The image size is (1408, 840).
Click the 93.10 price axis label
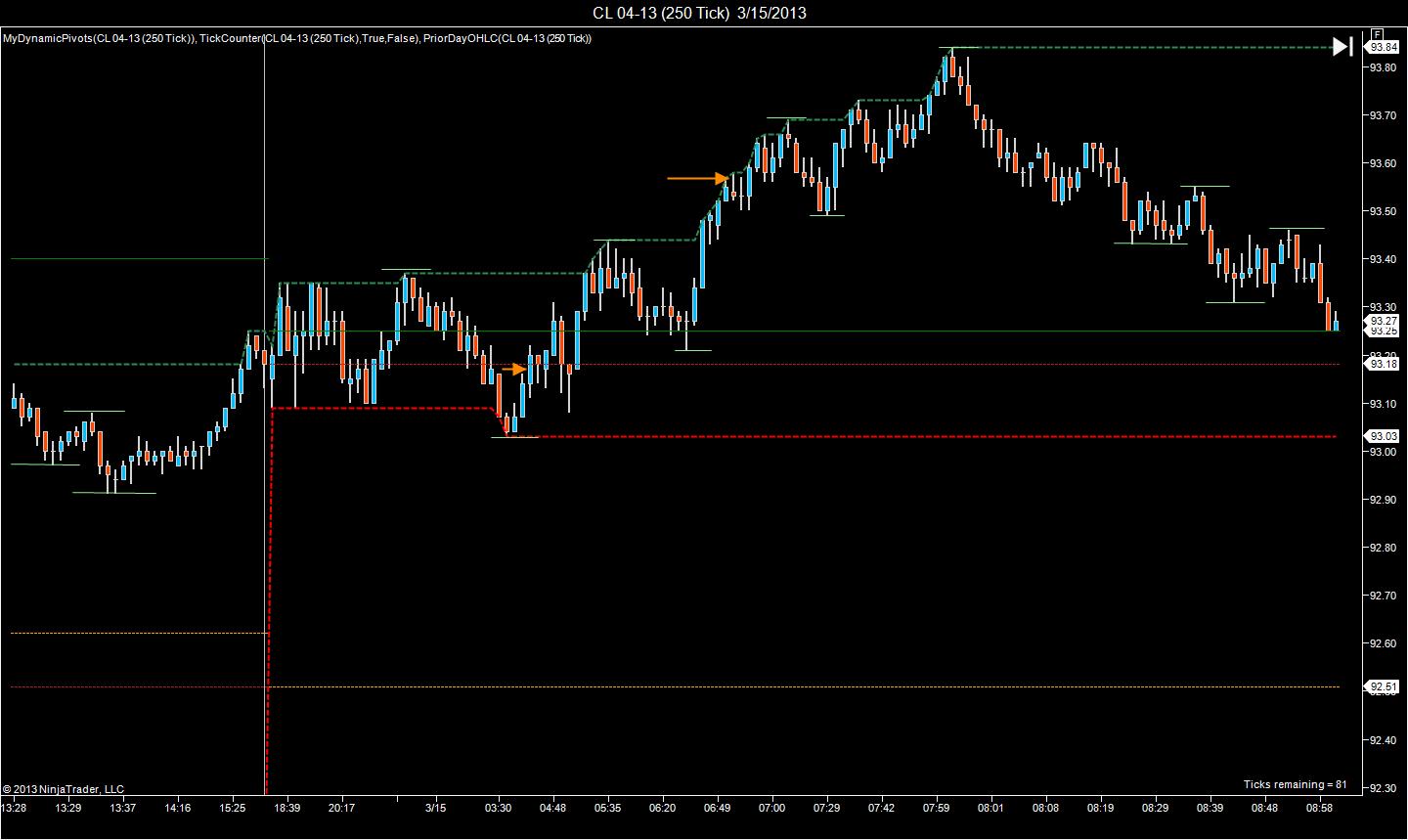pos(1384,404)
